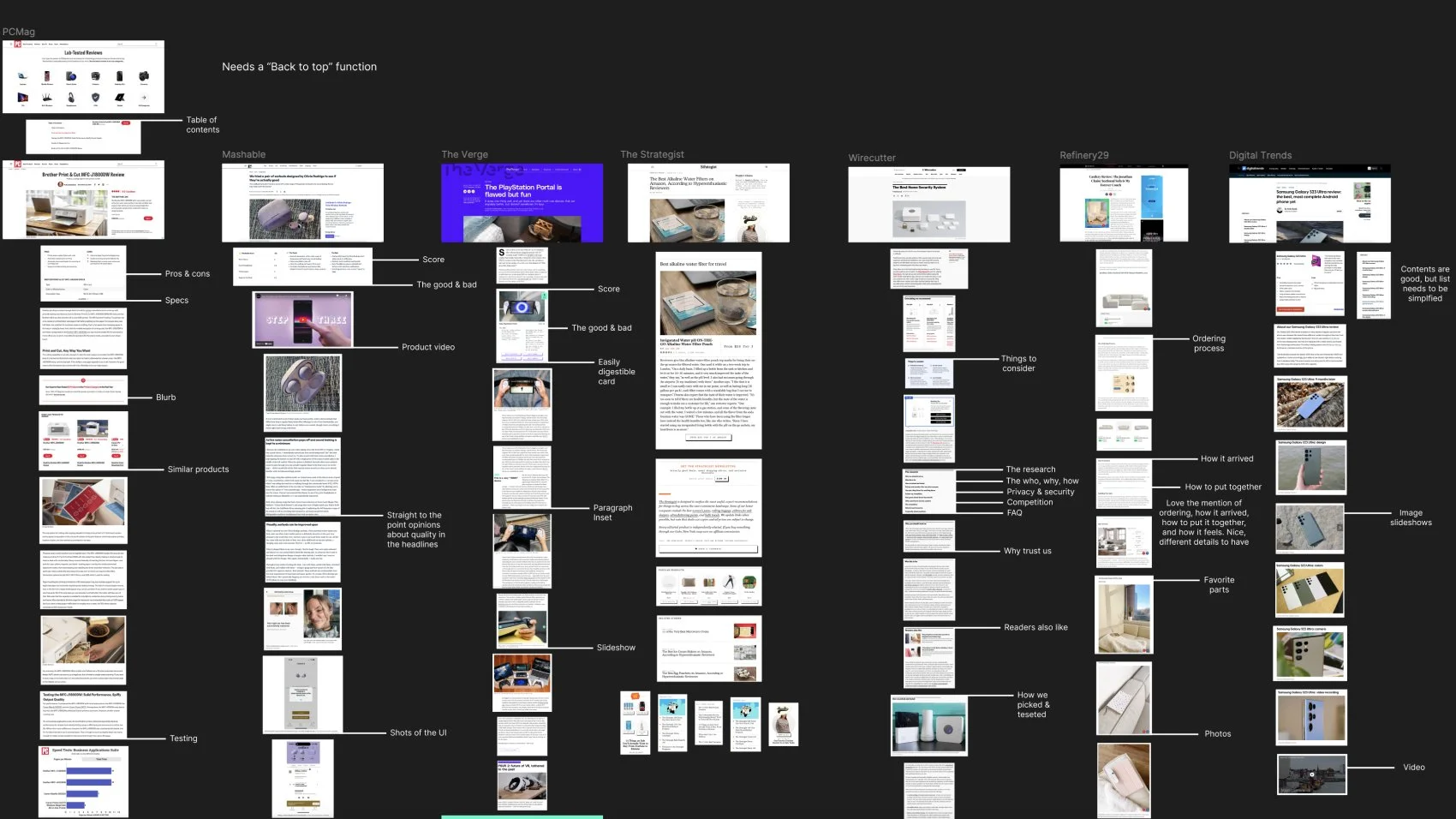Viewport: 1456px width, 819px height.
Task: Click 'The good & bad' label beside The Verge
Action: pyautogui.click(x=602, y=328)
